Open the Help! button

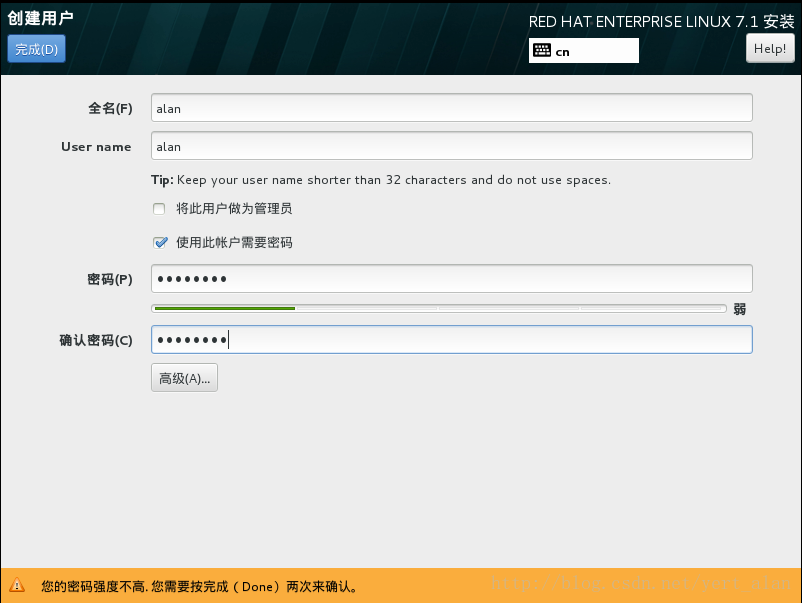coord(770,49)
